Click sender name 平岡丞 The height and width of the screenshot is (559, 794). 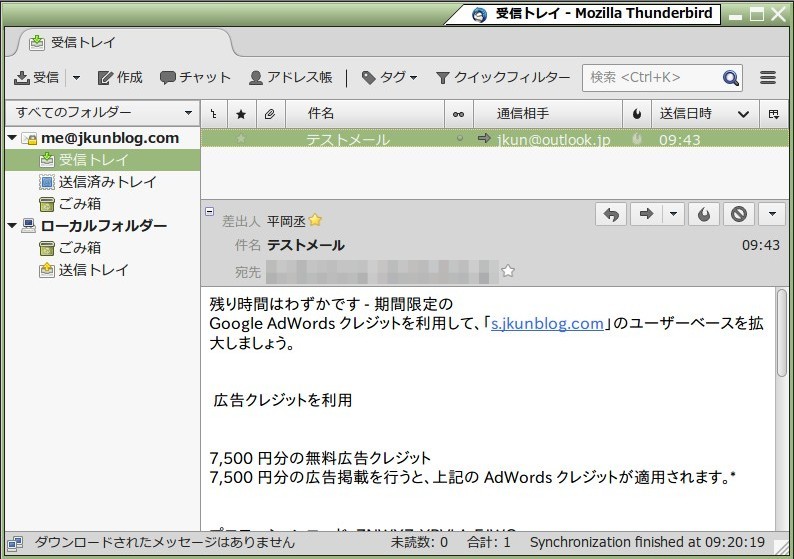(286, 221)
